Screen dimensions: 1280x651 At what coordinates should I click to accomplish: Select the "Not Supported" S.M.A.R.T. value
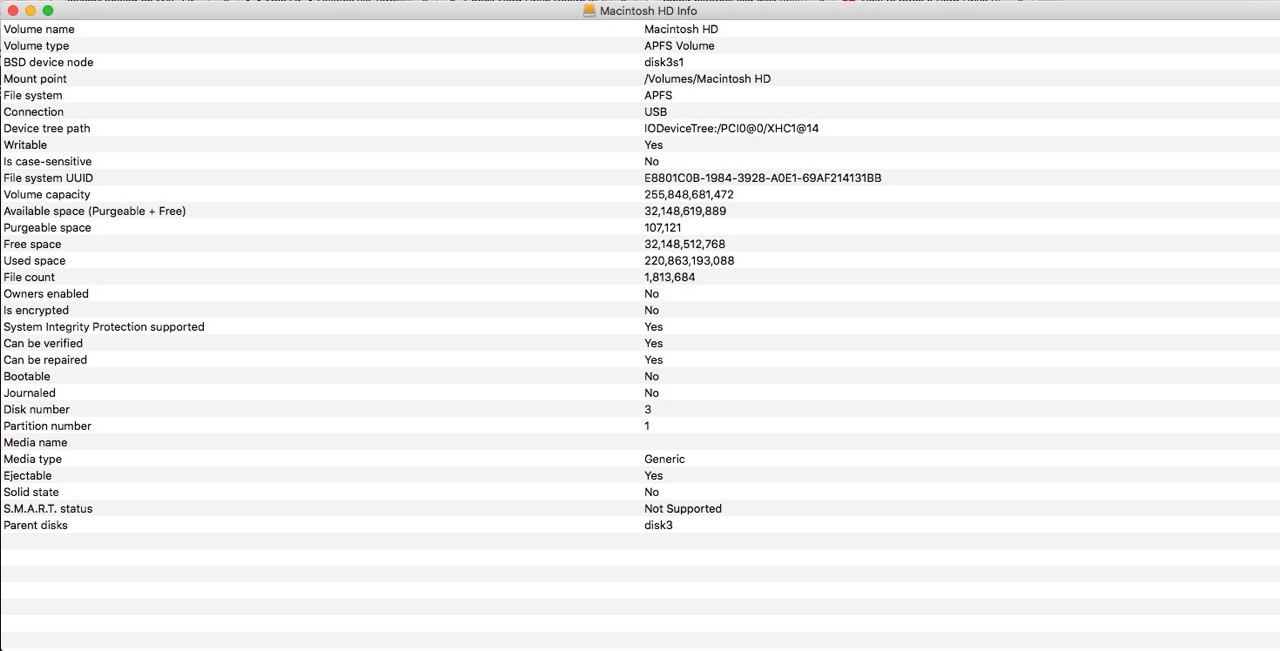[683, 508]
